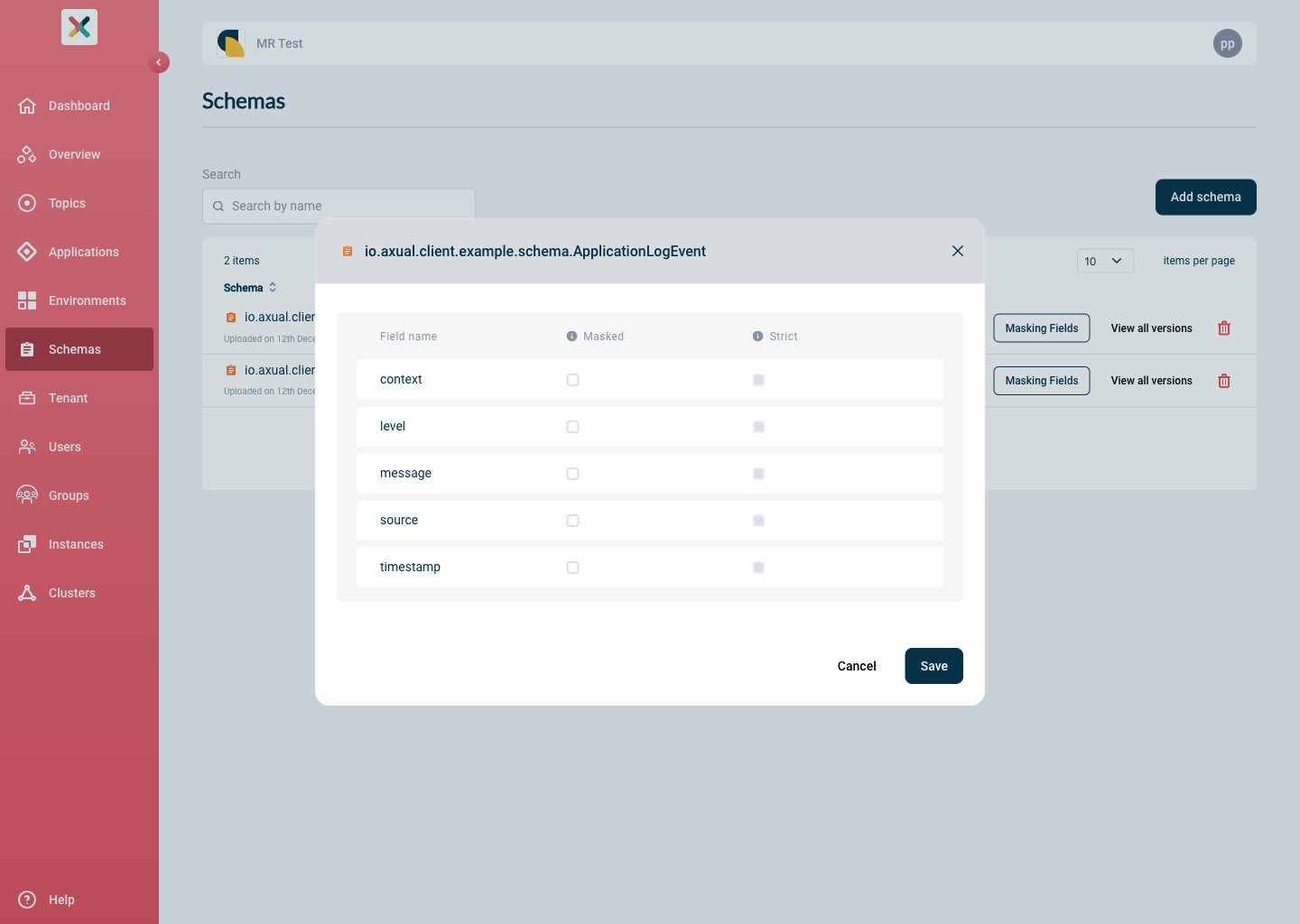This screenshot has width=1300, height=924.
Task: Navigate to Environments in the sidebar
Action: click(x=87, y=300)
